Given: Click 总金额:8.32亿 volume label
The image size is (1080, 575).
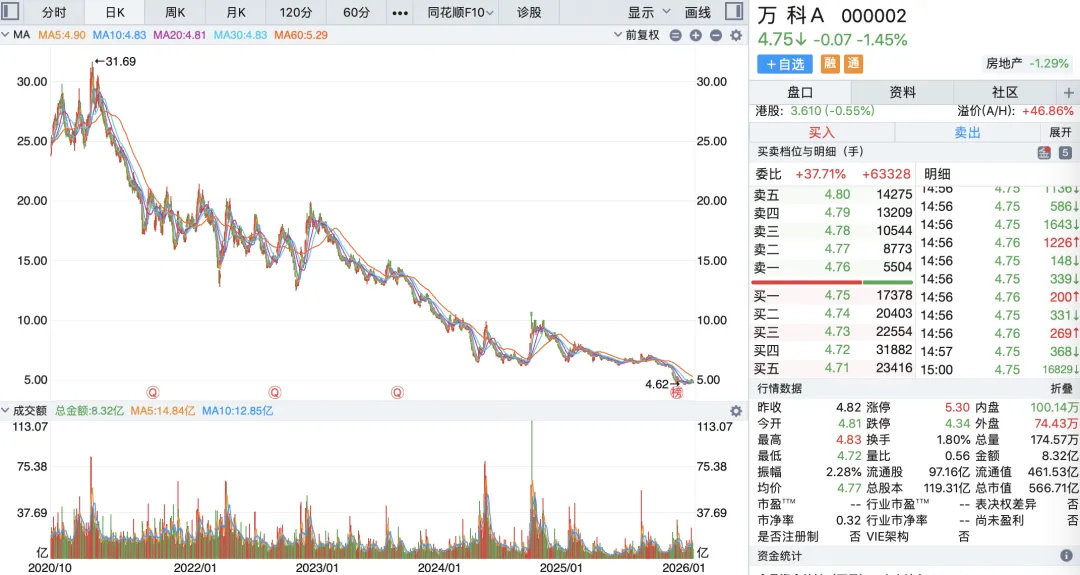Looking at the screenshot, I should pyautogui.click(x=90, y=411).
